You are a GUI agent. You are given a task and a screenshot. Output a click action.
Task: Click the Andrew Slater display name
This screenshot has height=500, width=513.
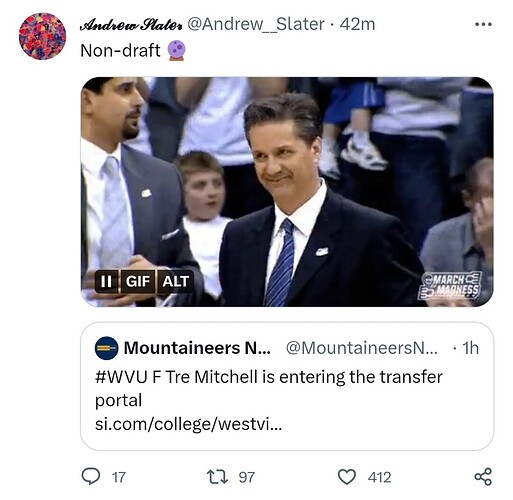coord(131,24)
